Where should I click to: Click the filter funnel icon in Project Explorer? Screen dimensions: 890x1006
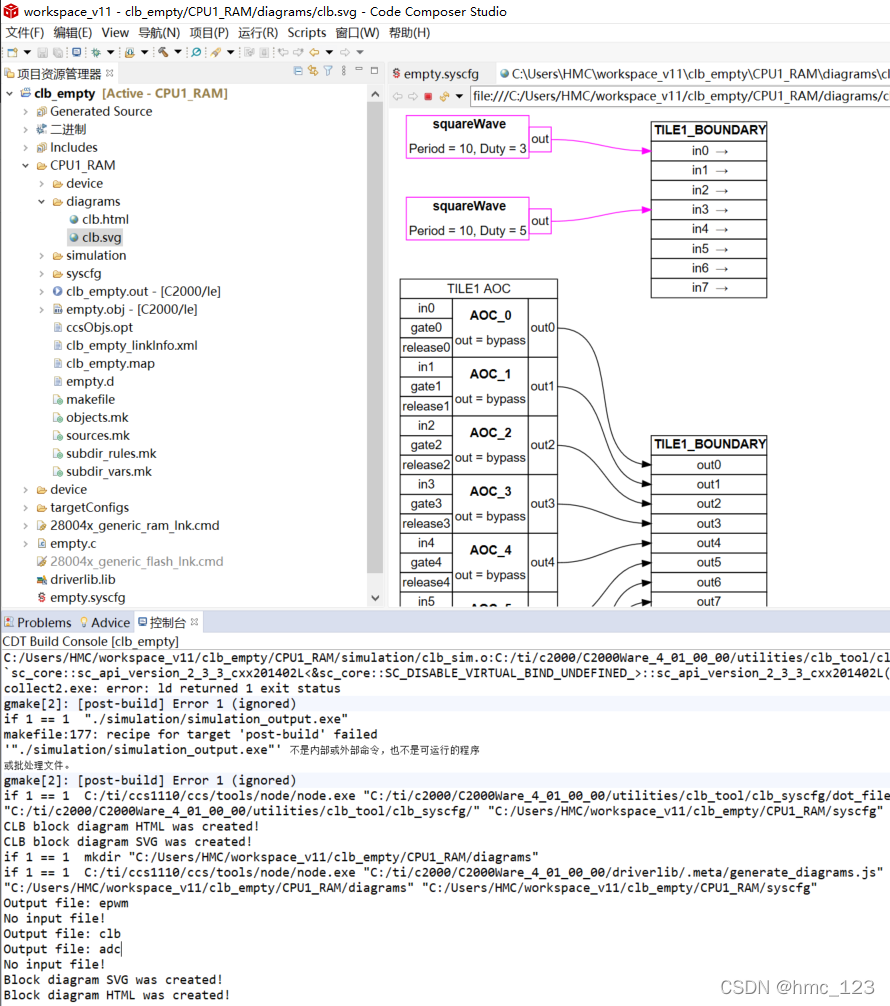[x=327, y=69]
